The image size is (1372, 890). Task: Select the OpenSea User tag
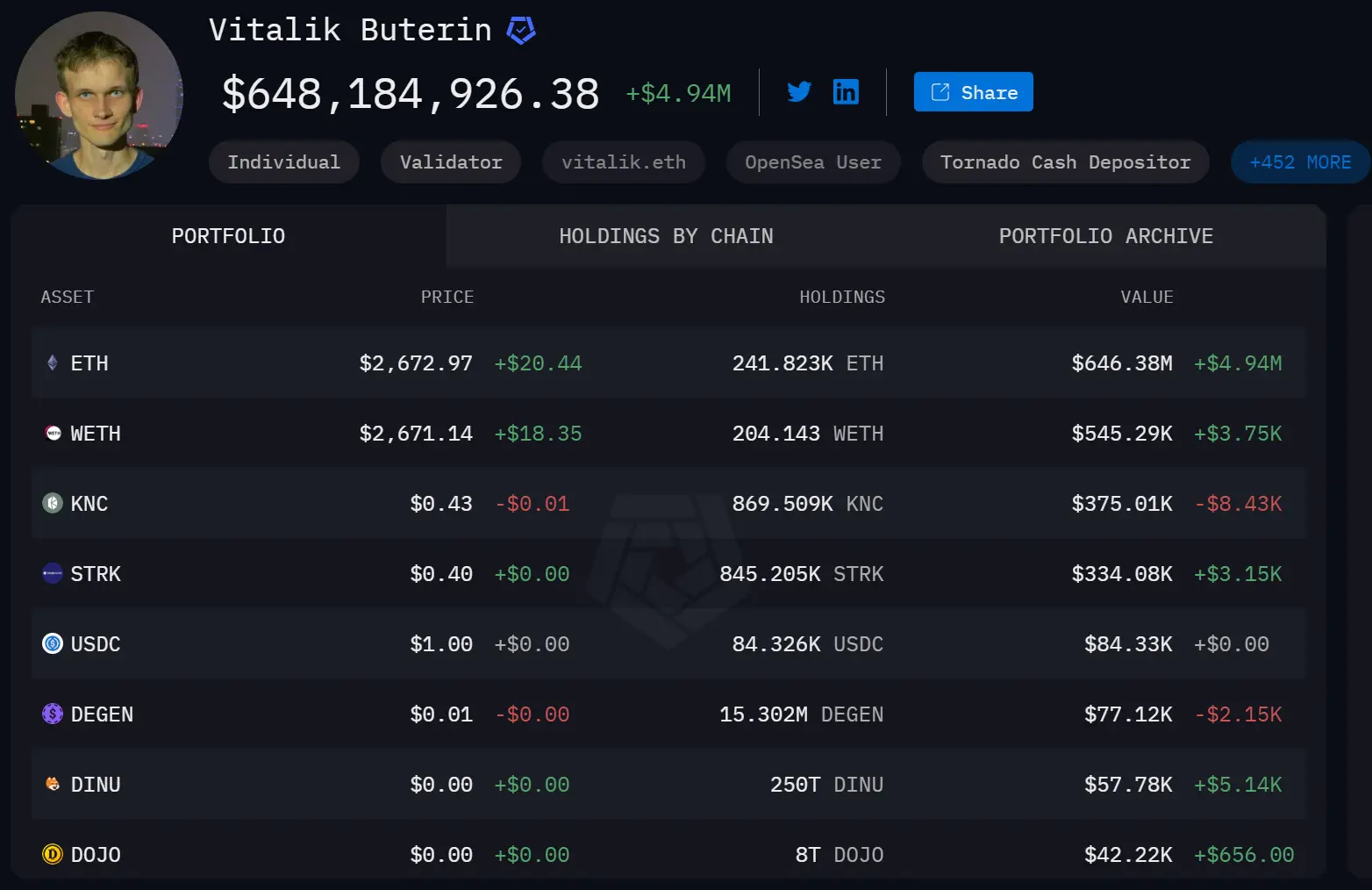813,162
